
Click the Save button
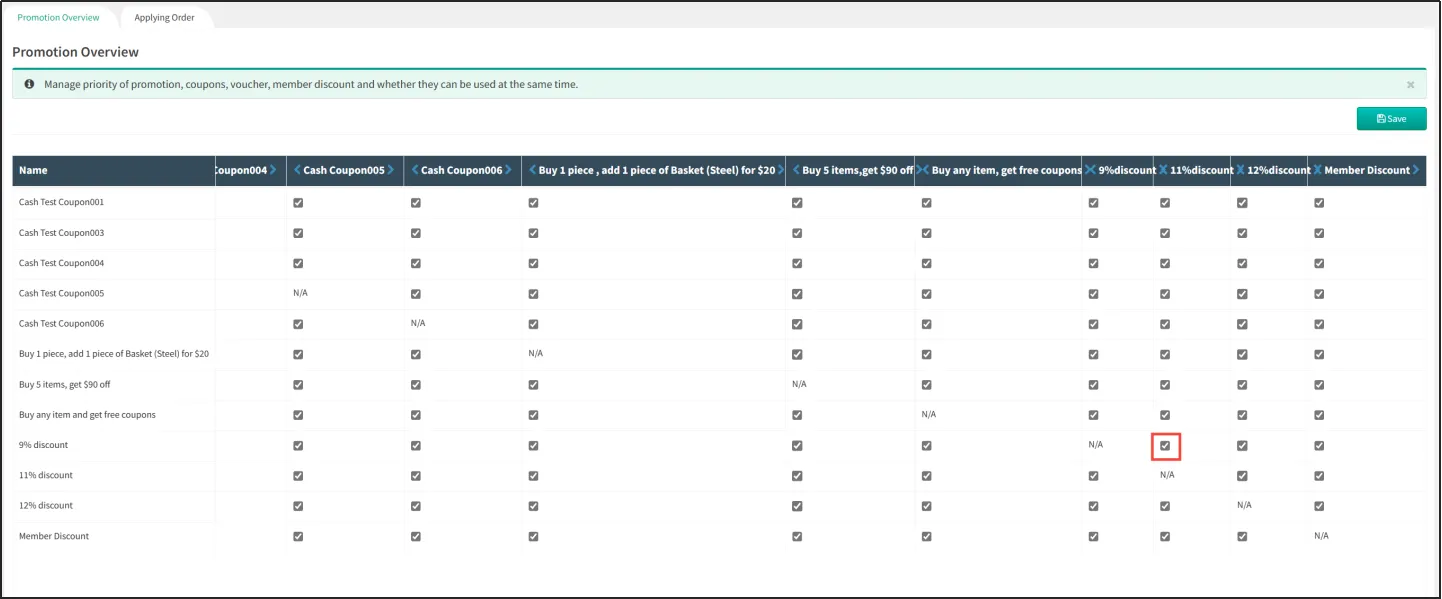(x=1391, y=119)
